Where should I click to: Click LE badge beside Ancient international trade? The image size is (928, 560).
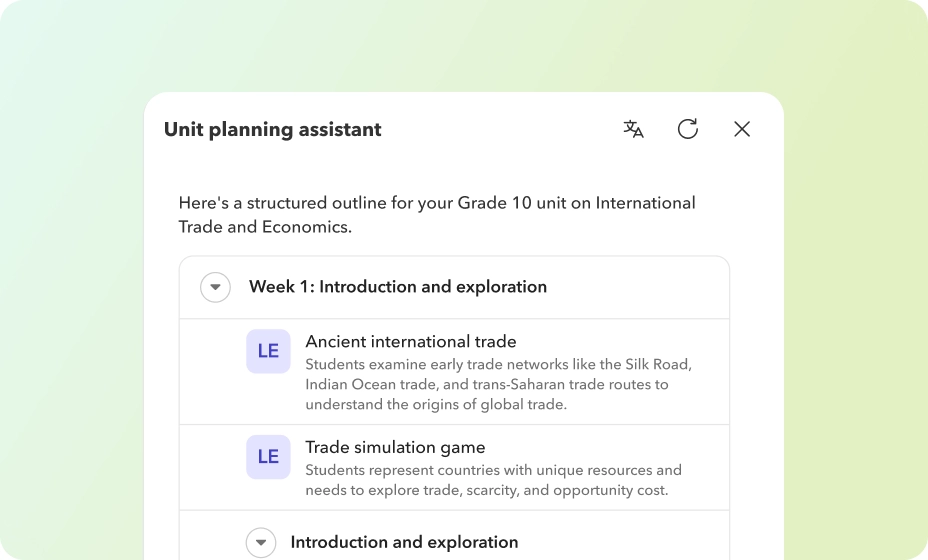tap(268, 351)
